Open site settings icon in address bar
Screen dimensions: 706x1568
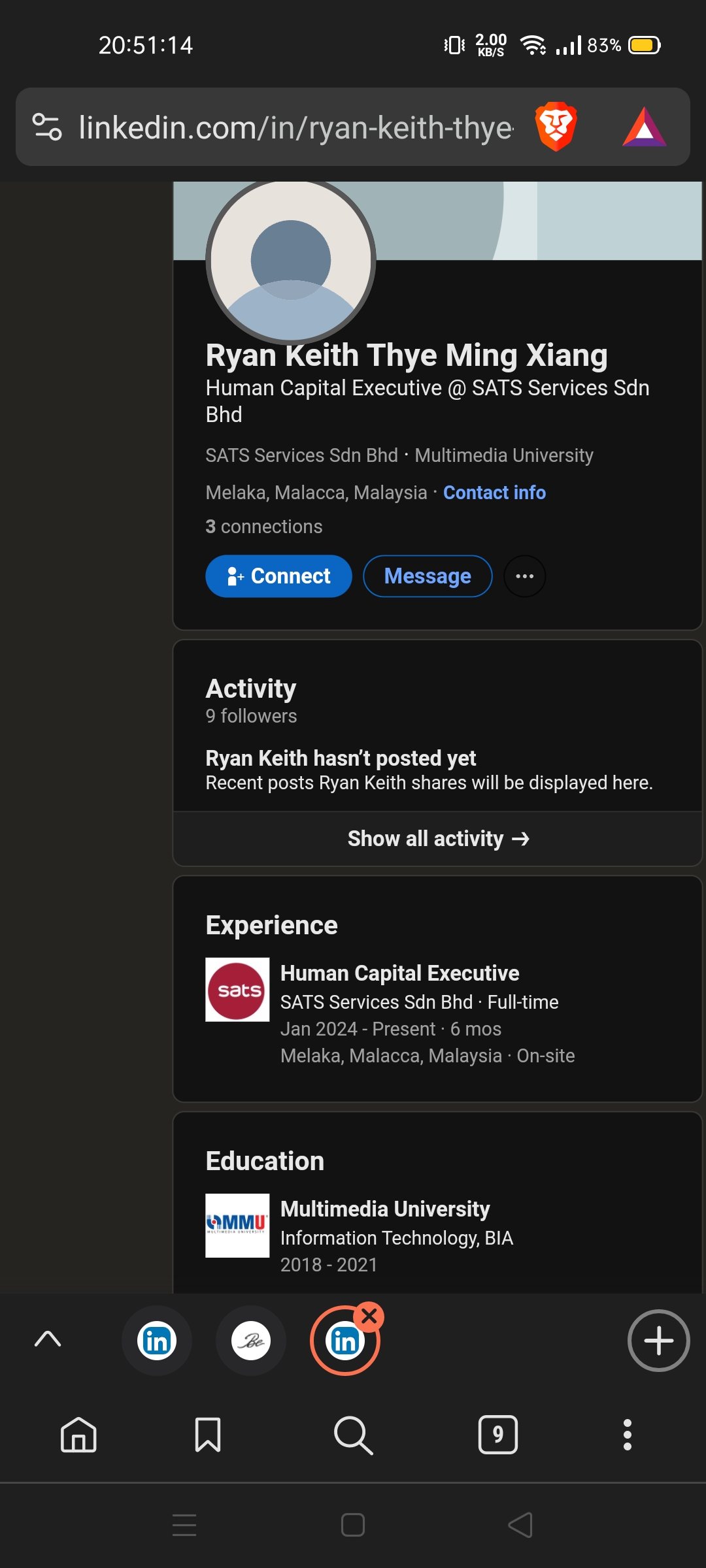[47, 127]
